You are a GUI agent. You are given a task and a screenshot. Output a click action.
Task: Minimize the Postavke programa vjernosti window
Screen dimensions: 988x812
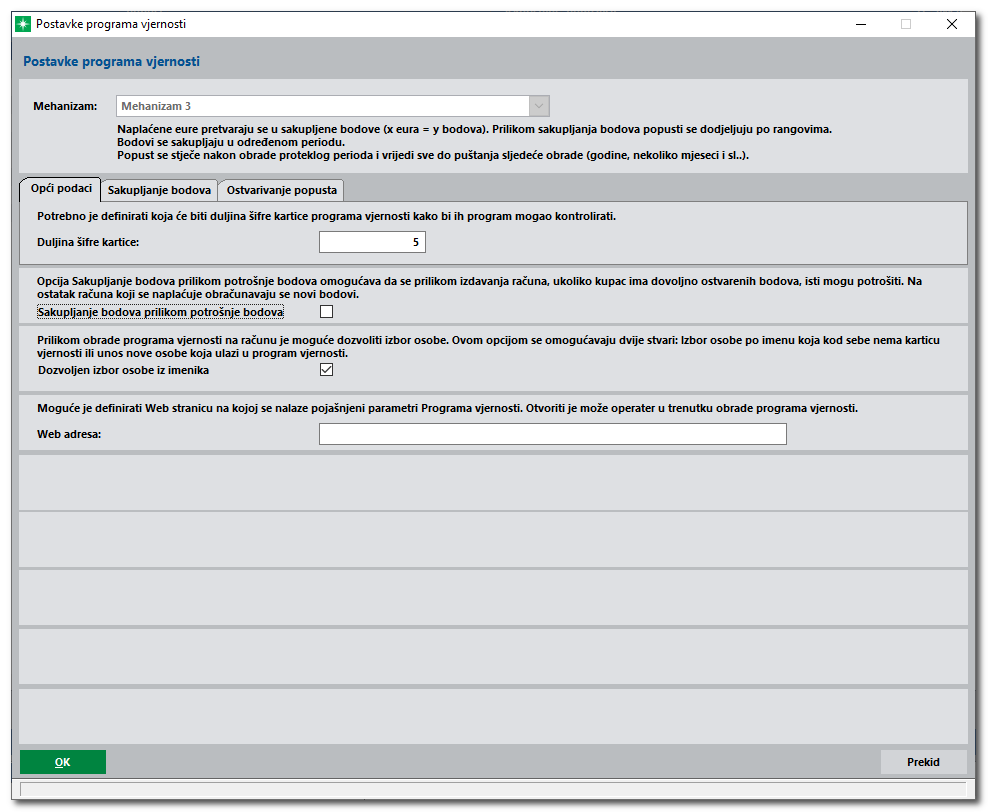click(x=861, y=24)
